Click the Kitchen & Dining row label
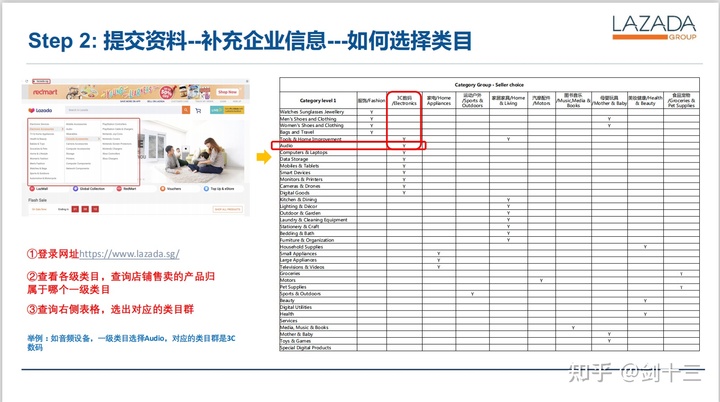 pos(298,199)
